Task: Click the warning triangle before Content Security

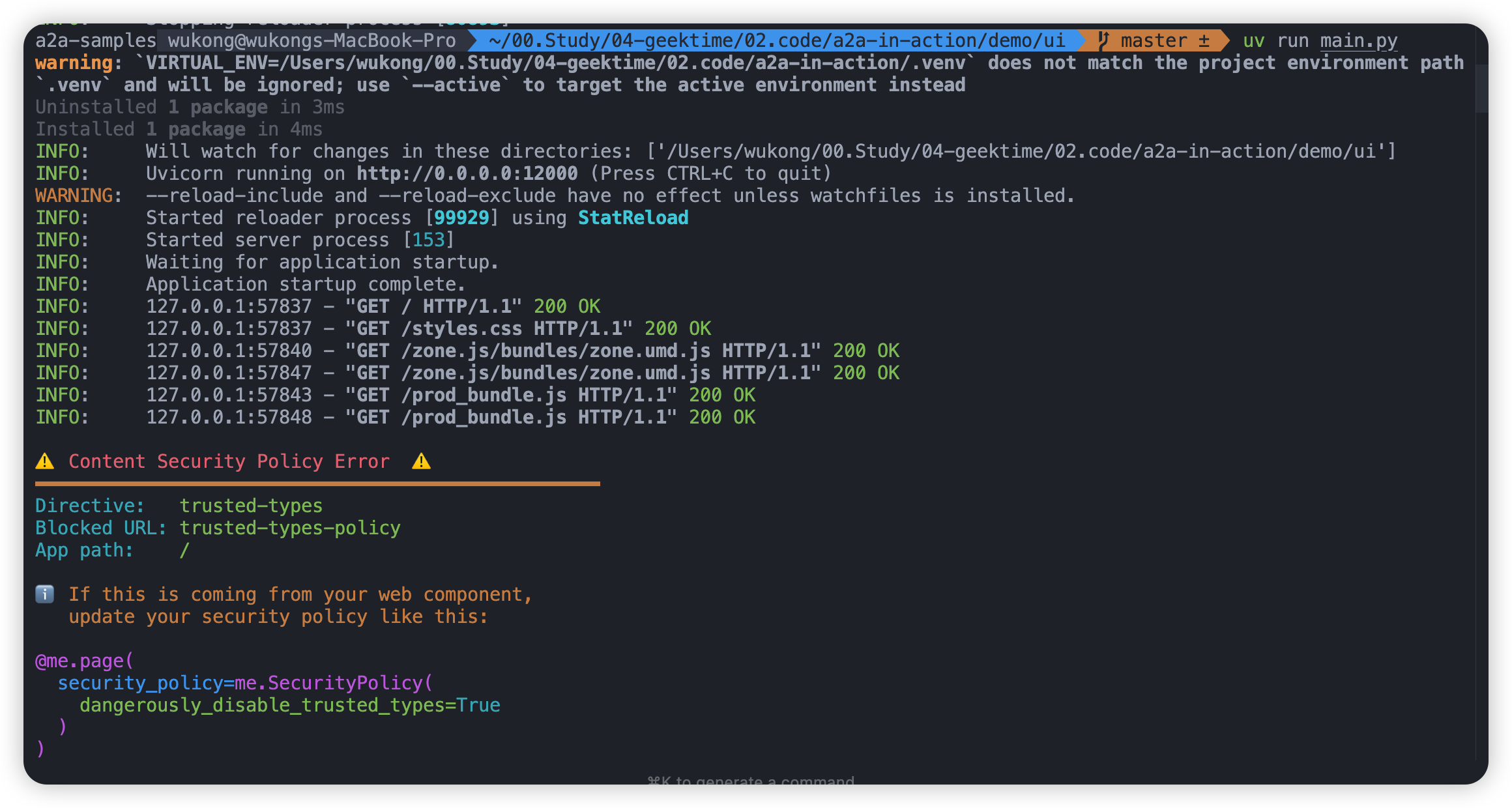Action: pyautogui.click(x=44, y=461)
